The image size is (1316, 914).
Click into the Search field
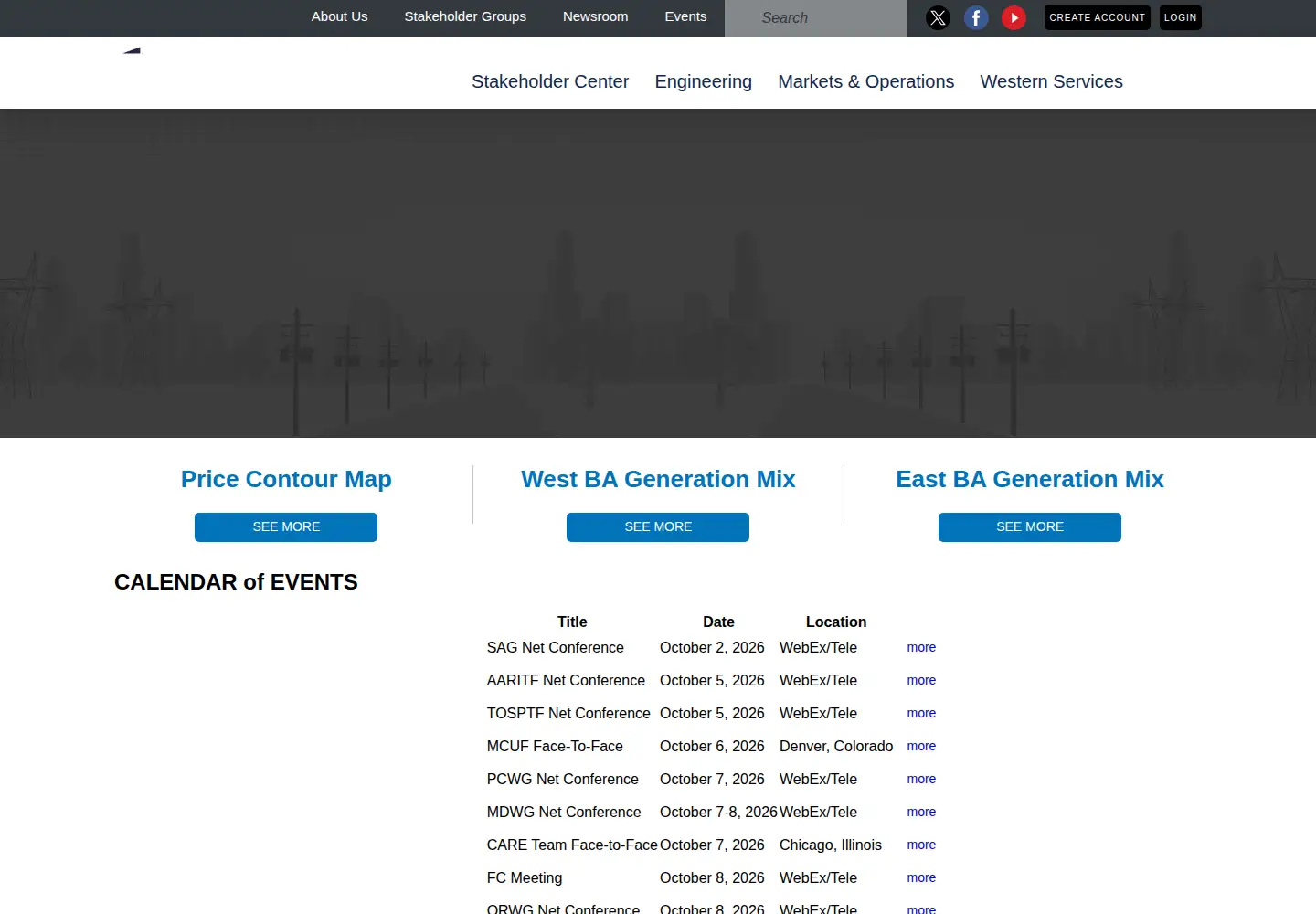click(816, 18)
